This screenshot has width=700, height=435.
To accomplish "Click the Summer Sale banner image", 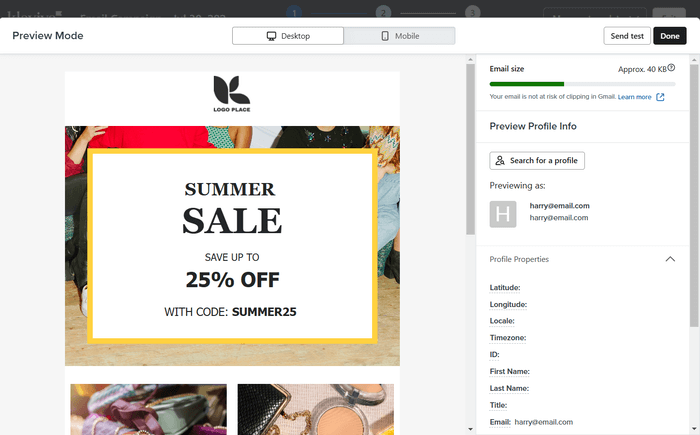I will (232, 246).
